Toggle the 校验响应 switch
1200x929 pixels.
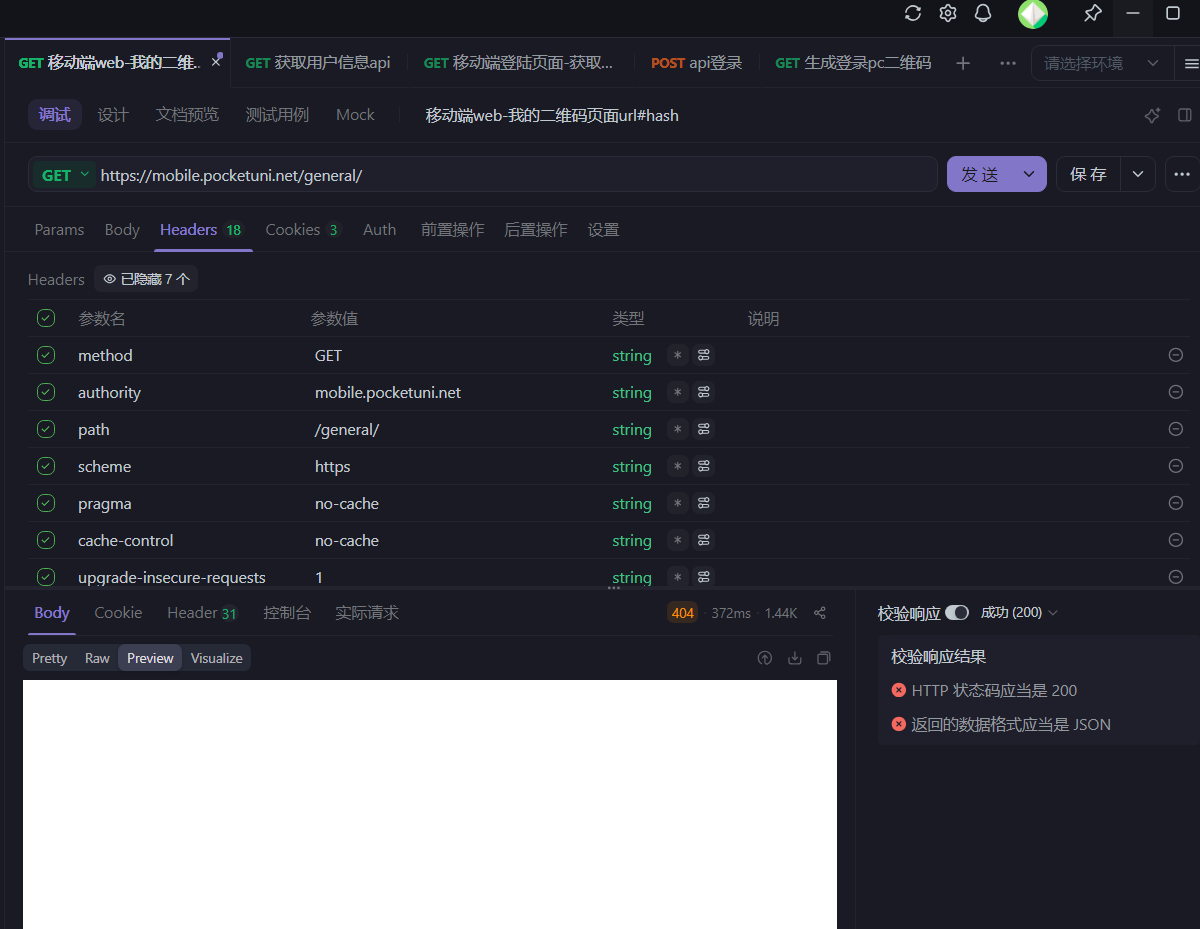coord(957,612)
